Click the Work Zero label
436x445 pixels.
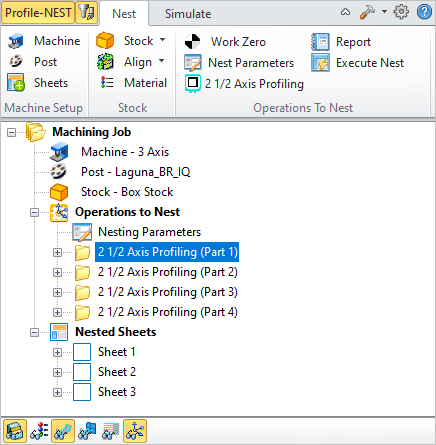pyautogui.click(x=238, y=42)
